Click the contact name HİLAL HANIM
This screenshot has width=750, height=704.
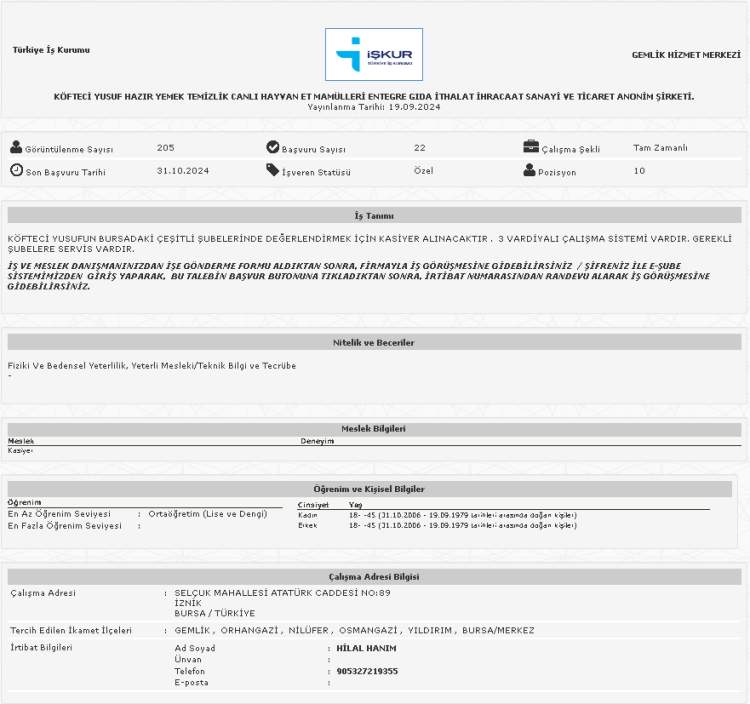[x=367, y=648]
